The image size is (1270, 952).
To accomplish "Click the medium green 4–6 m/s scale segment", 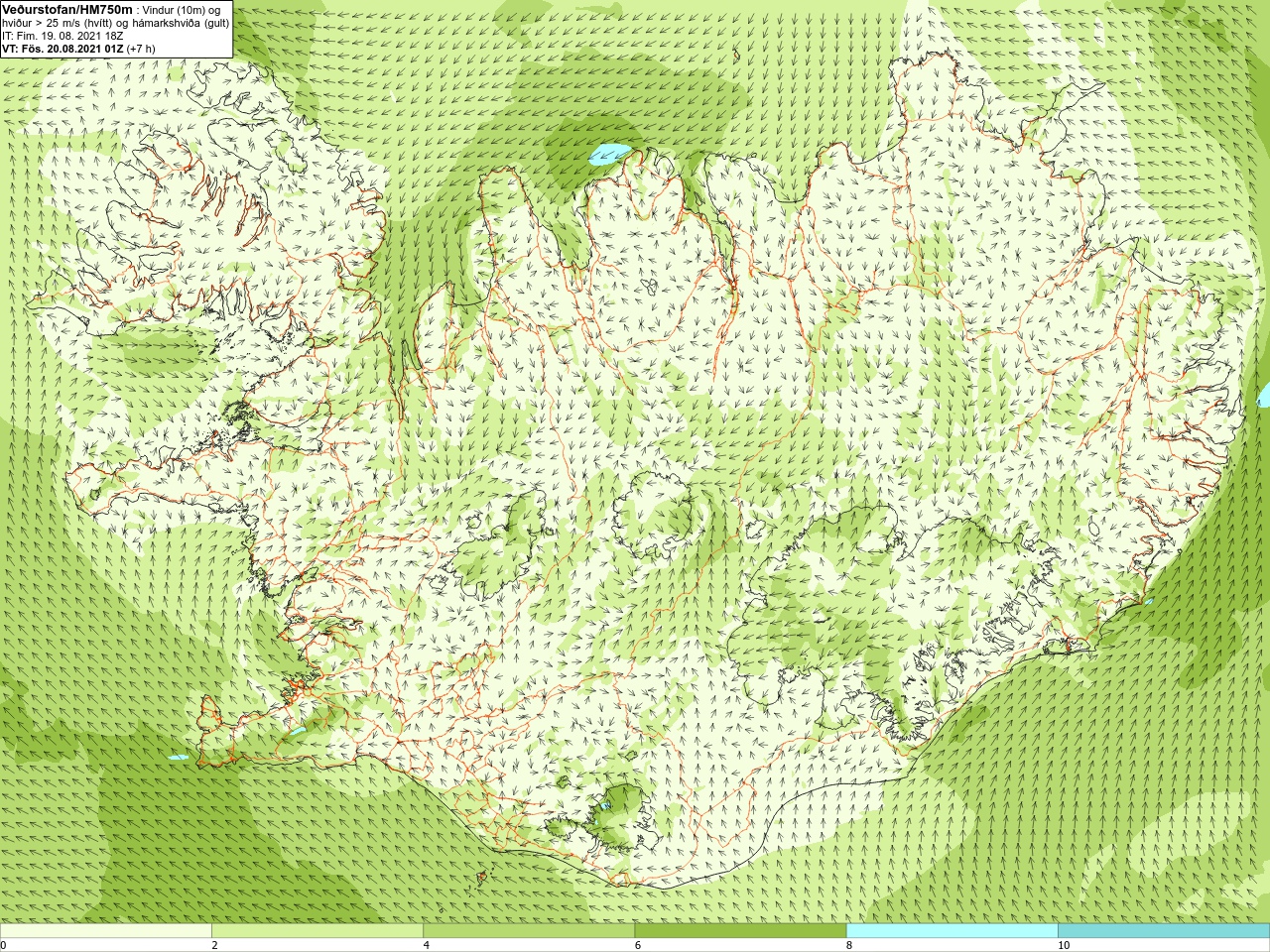I will point(529,931).
